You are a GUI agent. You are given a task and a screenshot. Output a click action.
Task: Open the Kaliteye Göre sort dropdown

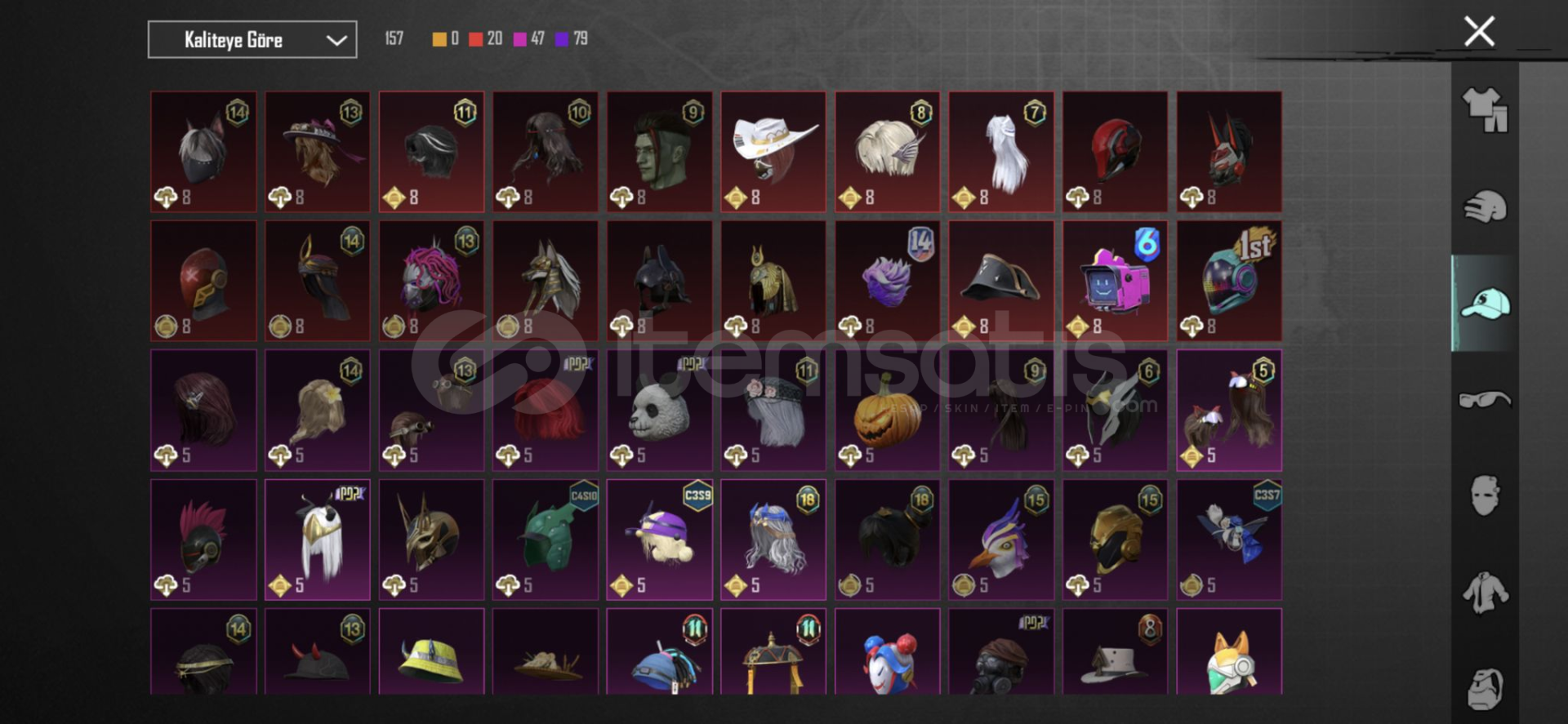252,40
